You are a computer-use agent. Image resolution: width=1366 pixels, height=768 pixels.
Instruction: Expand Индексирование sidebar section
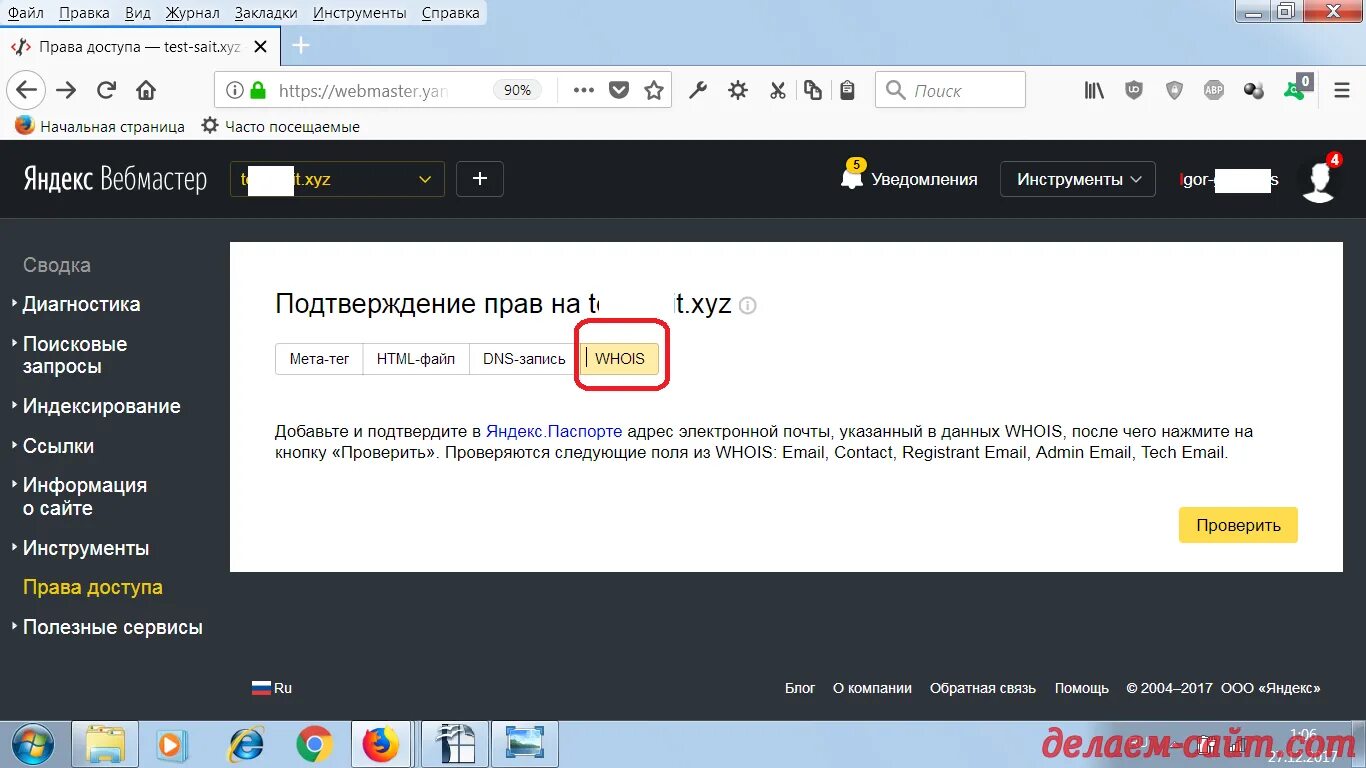coord(101,406)
